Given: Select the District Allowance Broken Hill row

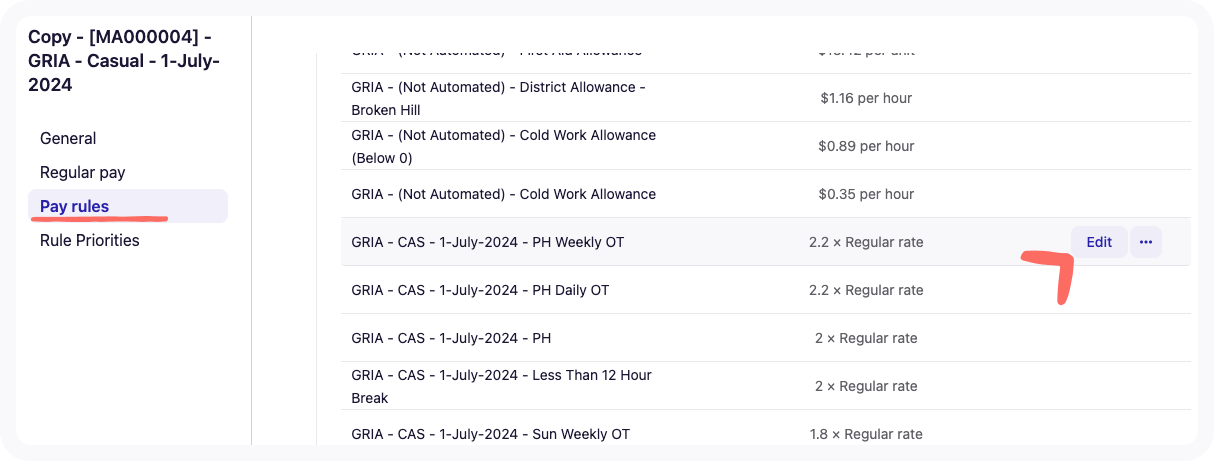Looking at the screenshot, I should point(766,98).
